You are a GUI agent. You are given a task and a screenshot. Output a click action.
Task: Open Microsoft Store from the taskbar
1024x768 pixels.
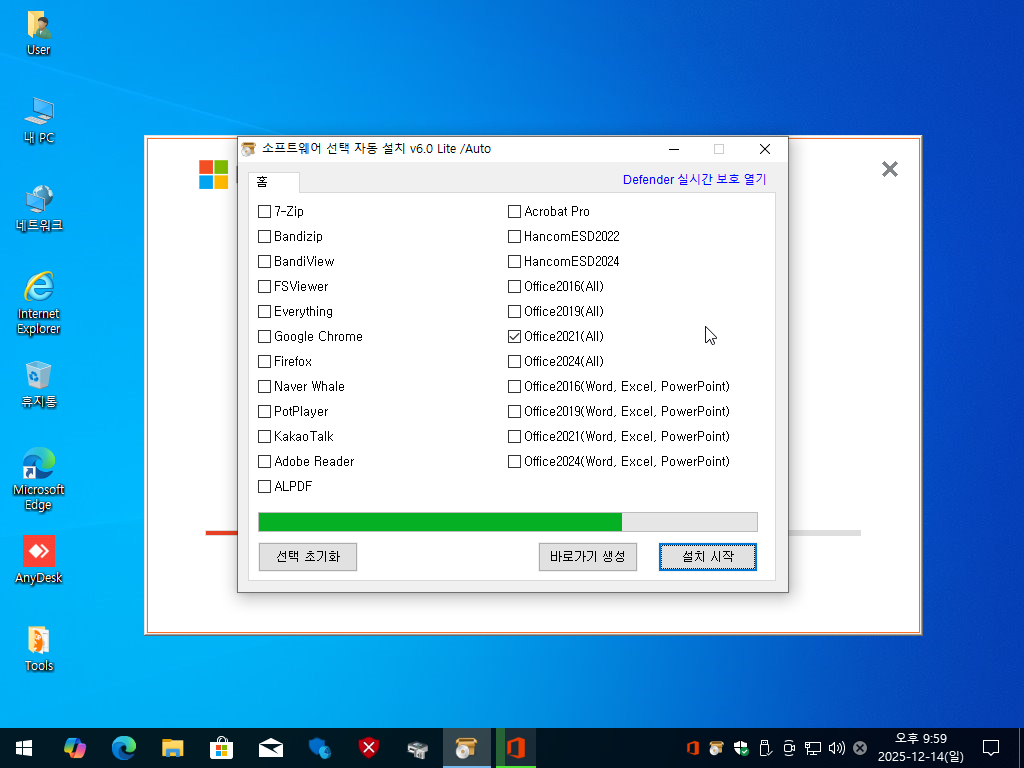coord(221,748)
